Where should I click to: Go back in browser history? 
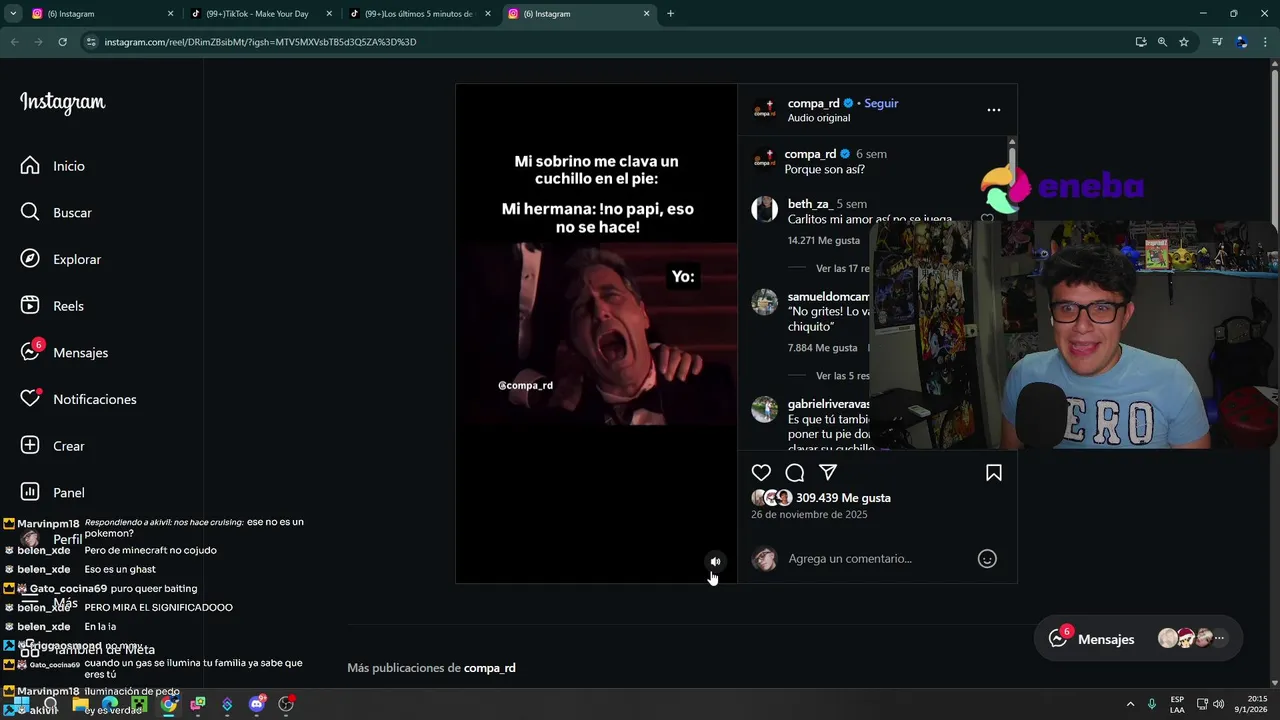[14, 42]
